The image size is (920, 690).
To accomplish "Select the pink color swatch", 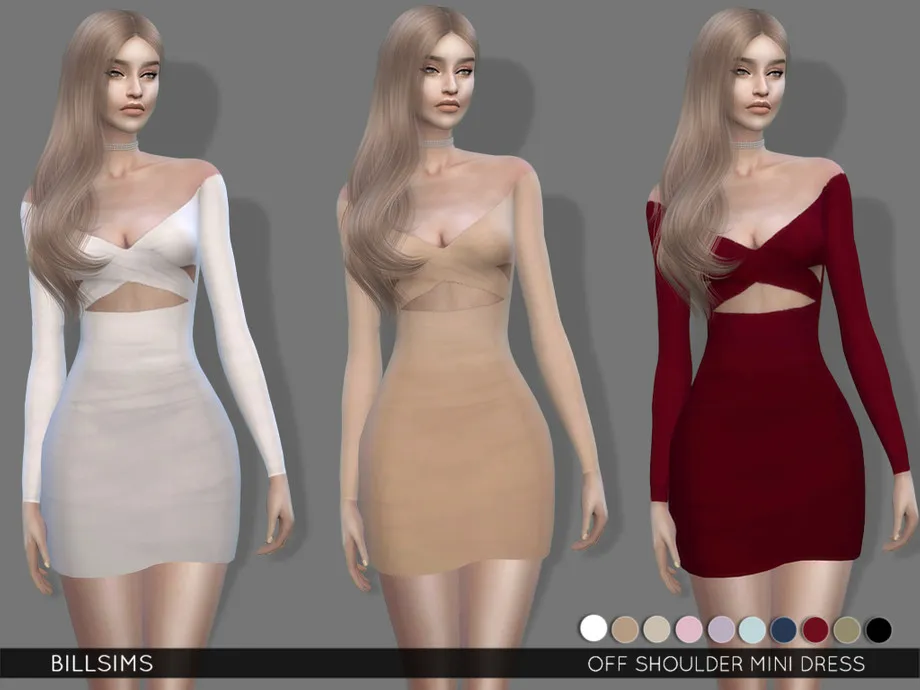I will 688,628.
